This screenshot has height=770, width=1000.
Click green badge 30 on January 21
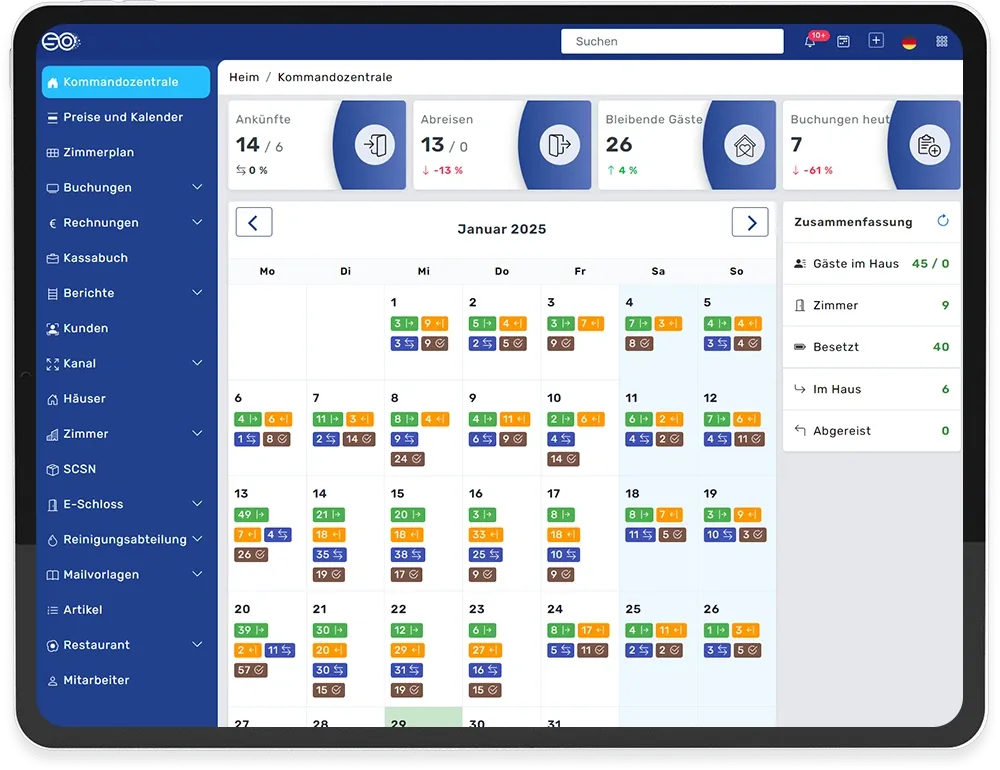[330, 630]
